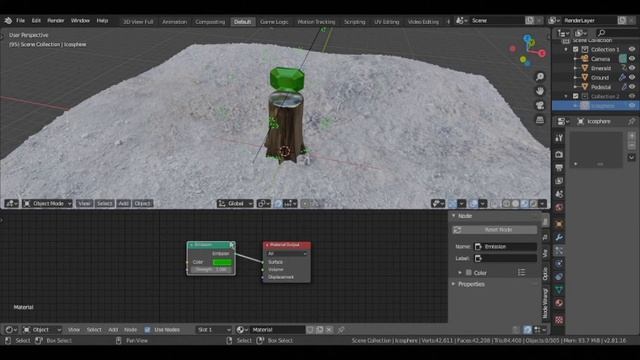The height and width of the screenshot is (360, 640).
Task: Click the Blender logo menu icon
Action: [x=8, y=20]
